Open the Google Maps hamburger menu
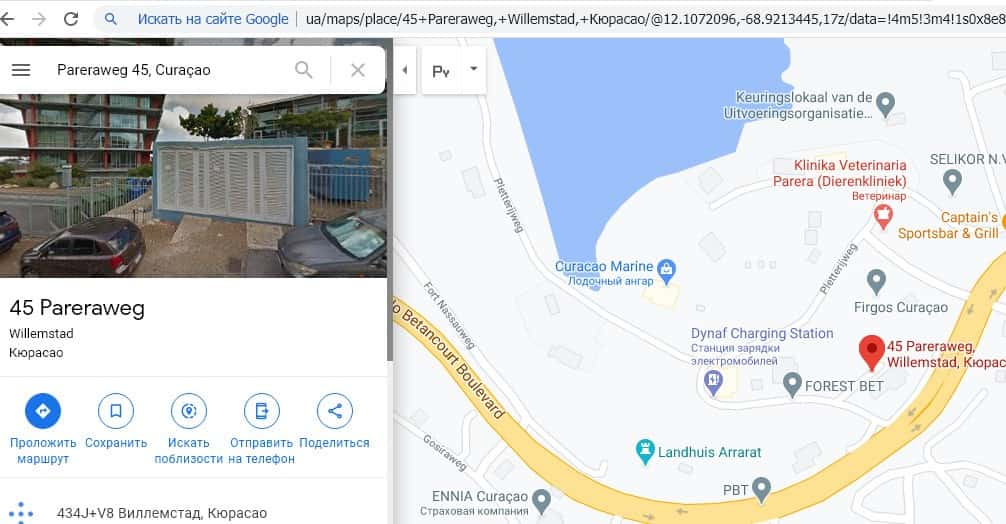The width and height of the screenshot is (1006, 524). (x=21, y=70)
